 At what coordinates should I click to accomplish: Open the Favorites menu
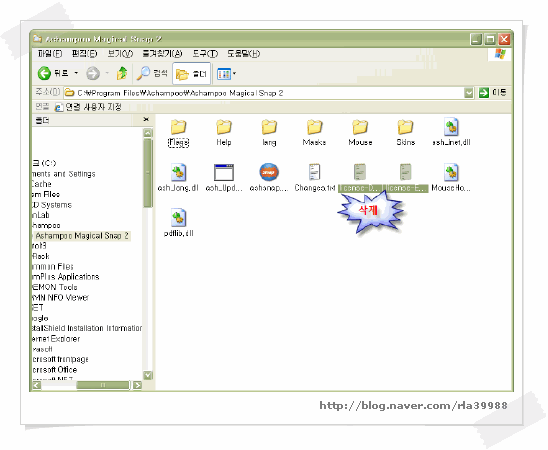pyautogui.click(x=162, y=53)
